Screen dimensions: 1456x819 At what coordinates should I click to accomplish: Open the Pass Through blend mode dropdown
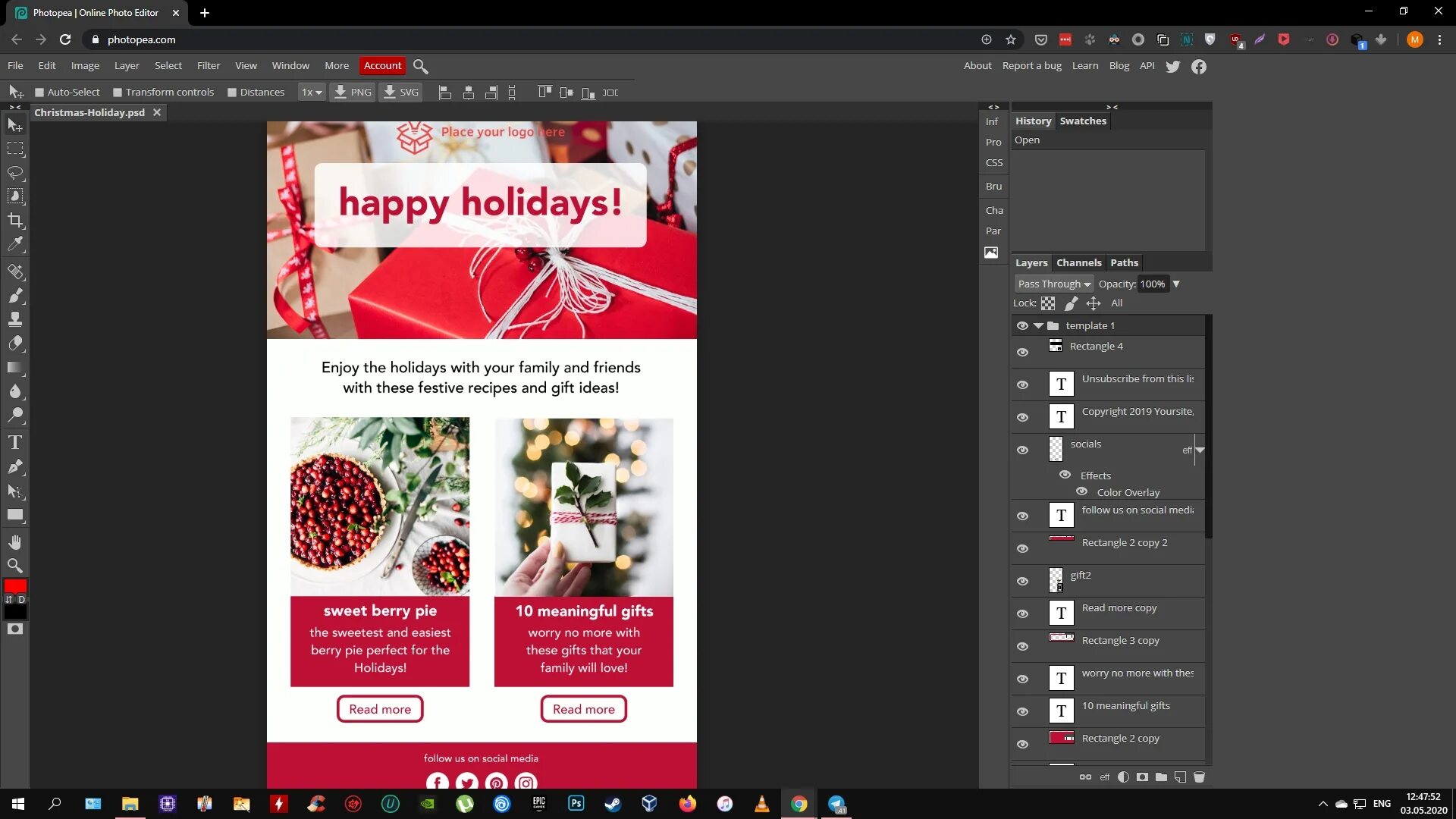tap(1053, 284)
